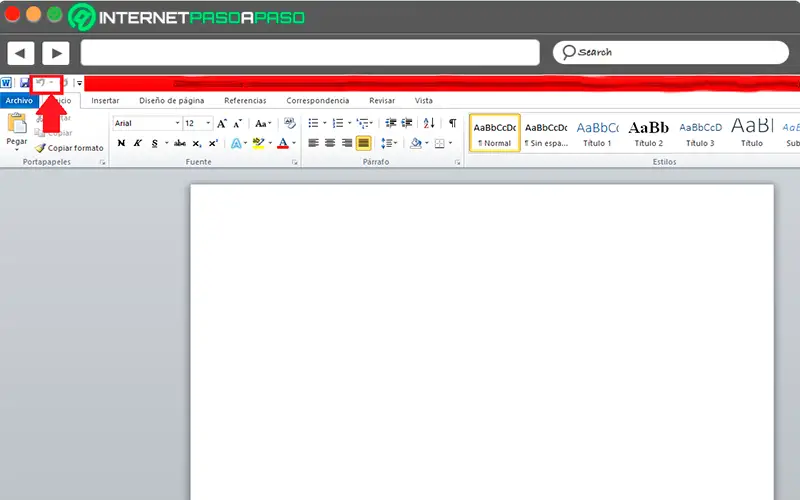Click the browser forward arrow button
The width and height of the screenshot is (800, 500).
click(x=56, y=53)
